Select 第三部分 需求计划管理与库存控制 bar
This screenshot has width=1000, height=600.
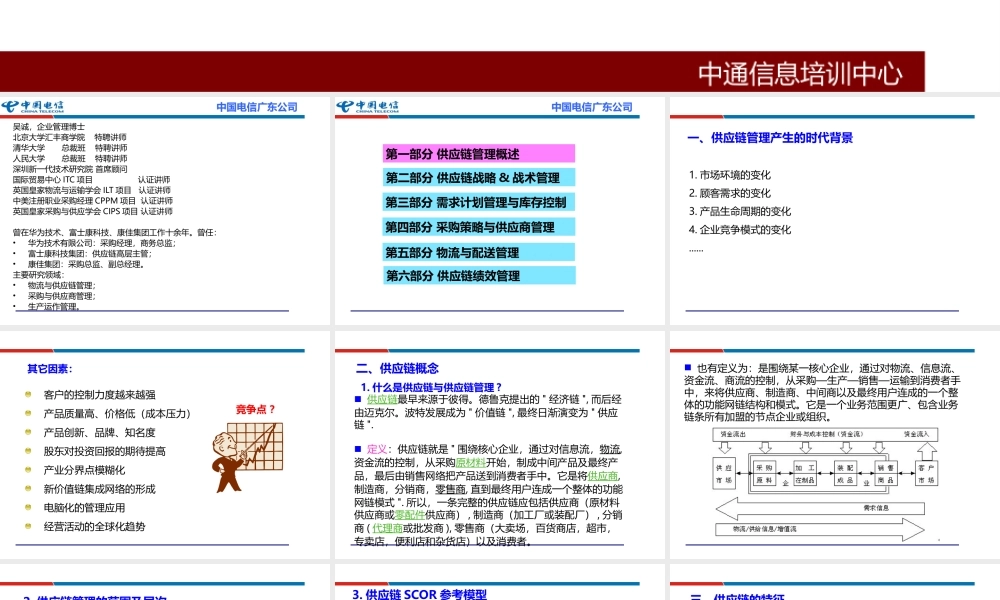tap(479, 202)
